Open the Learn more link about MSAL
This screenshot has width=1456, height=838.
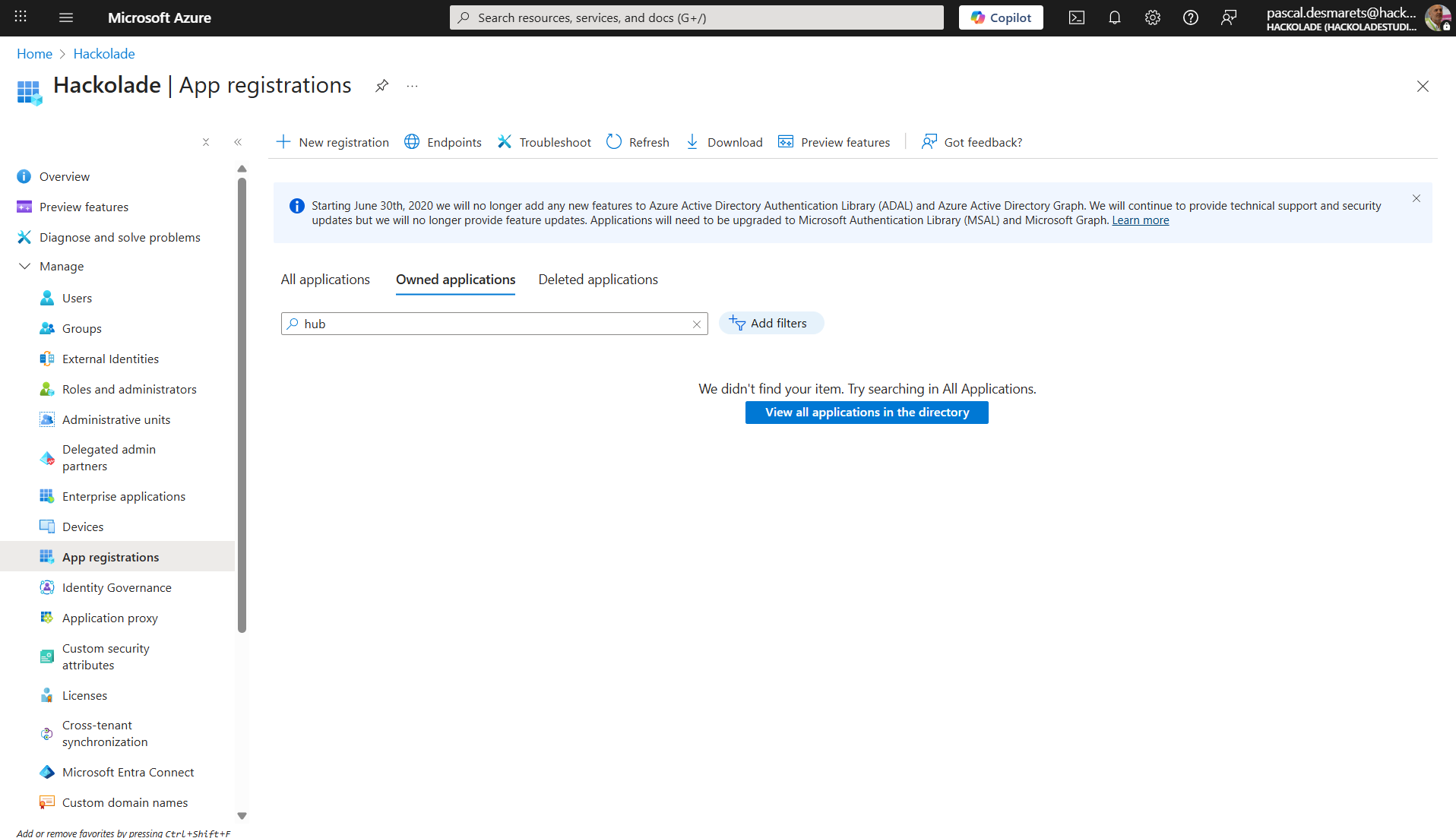coord(1140,220)
